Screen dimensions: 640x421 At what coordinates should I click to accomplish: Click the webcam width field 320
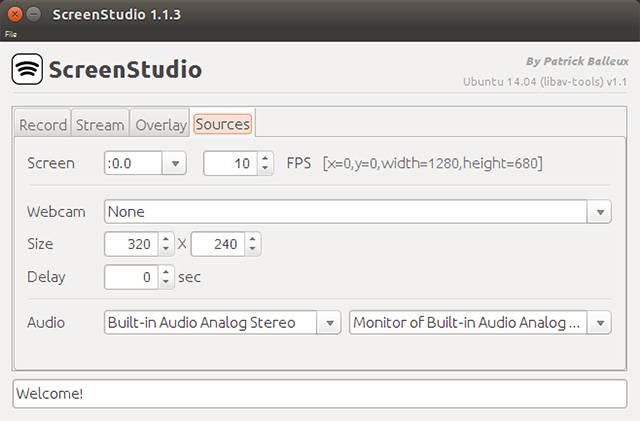point(131,244)
